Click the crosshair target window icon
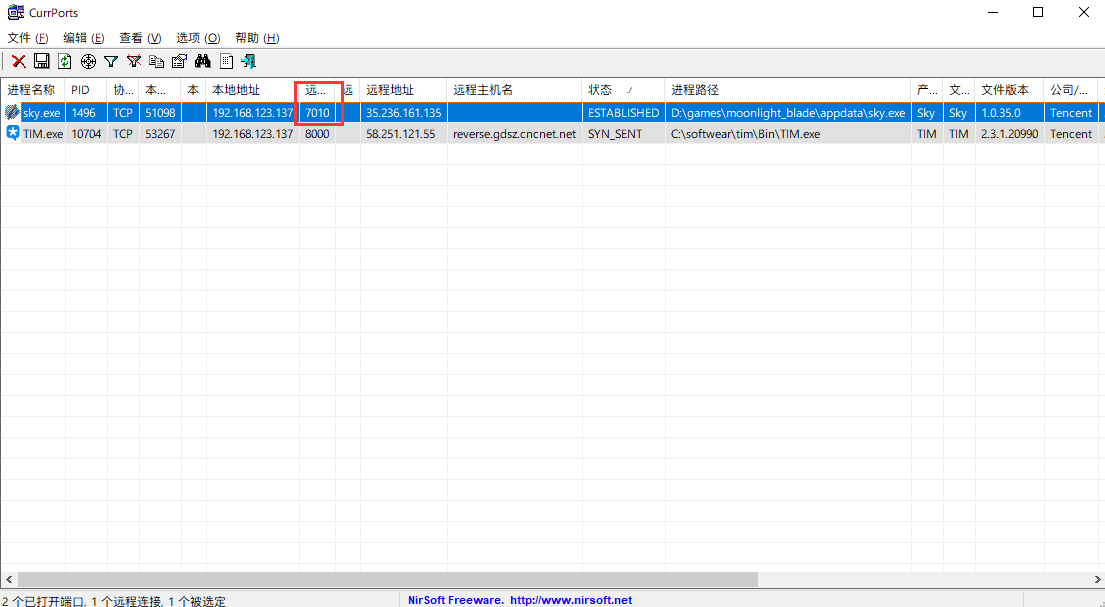1105x607 pixels. (88, 61)
